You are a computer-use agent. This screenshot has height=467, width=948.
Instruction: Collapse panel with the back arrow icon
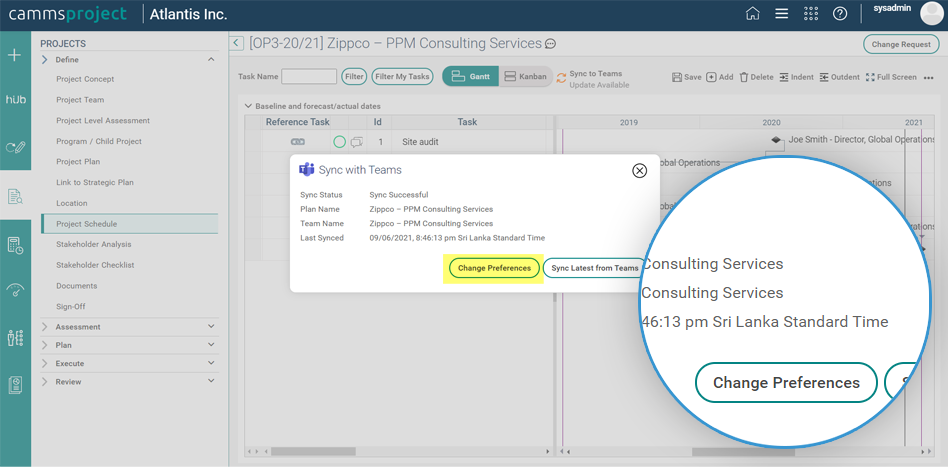pos(236,44)
